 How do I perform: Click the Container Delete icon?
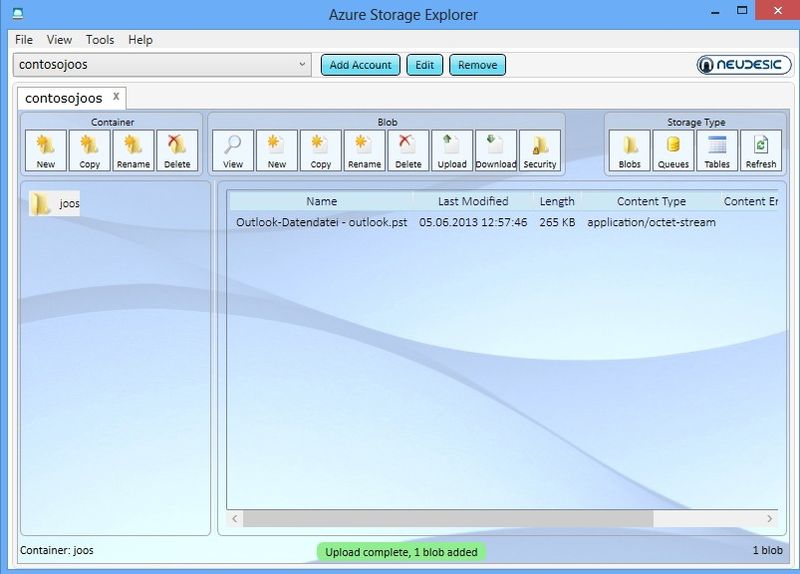pyautogui.click(x=177, y=151)
